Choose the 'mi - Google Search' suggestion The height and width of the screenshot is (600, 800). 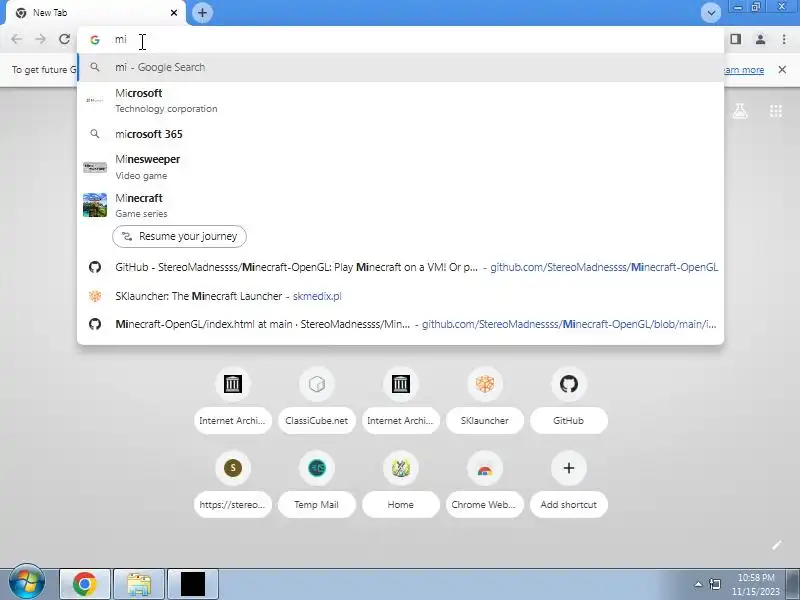tap(400, 67)
